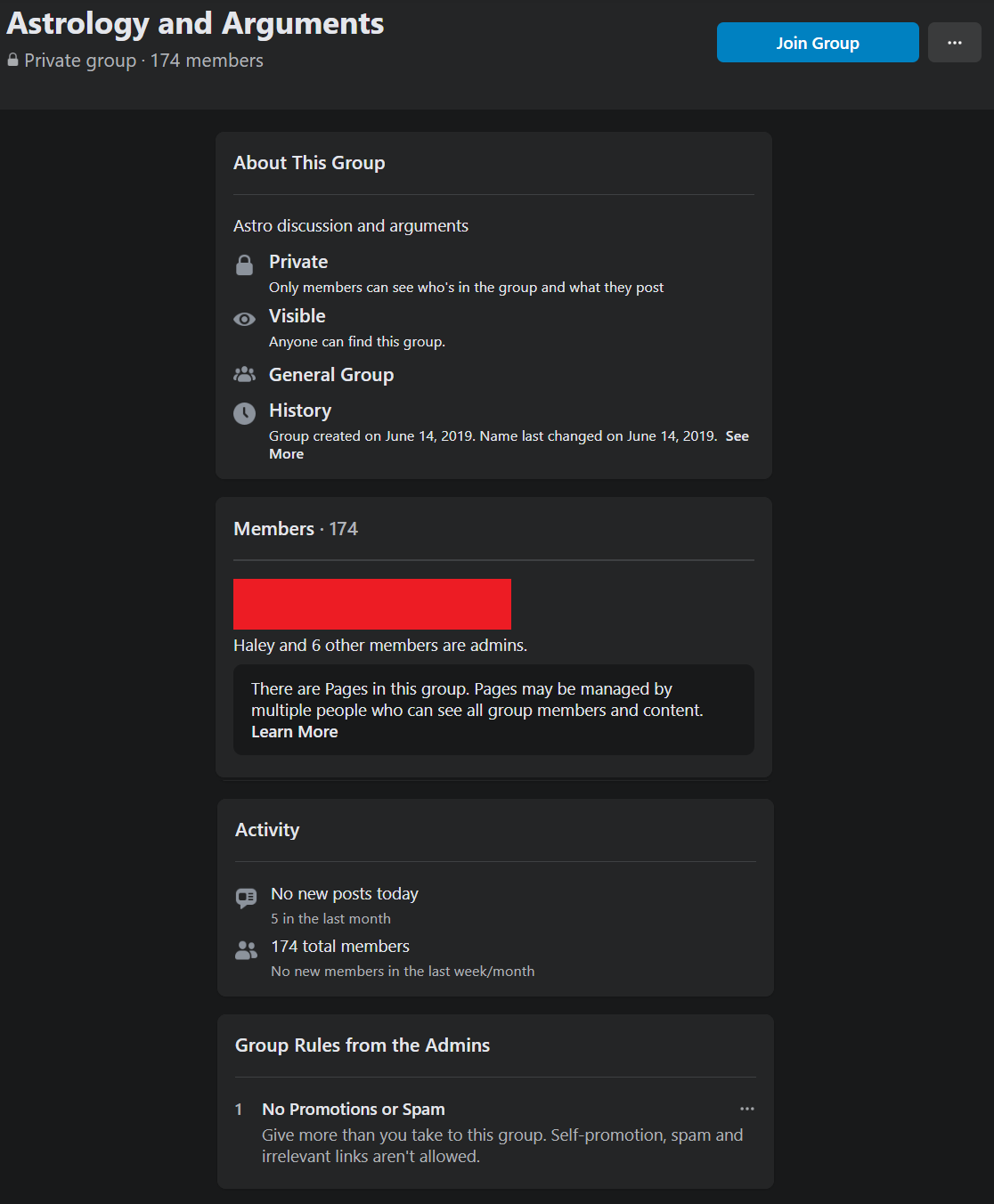Screen dimensions: 994x1204
Task: Click the 174 members link in header
Action: tap(207, 60)
